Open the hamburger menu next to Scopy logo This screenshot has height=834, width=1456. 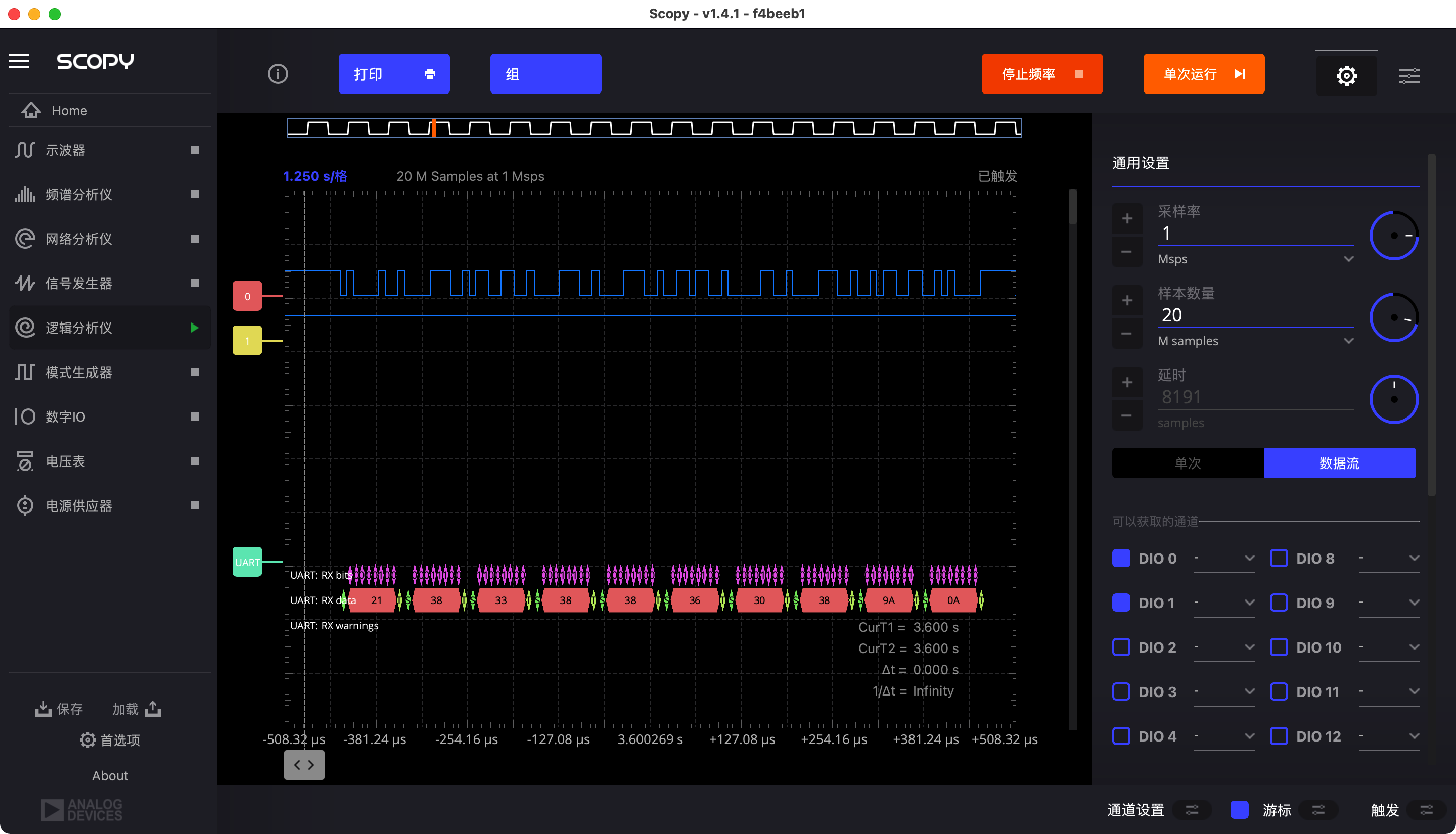click(19, 61)
